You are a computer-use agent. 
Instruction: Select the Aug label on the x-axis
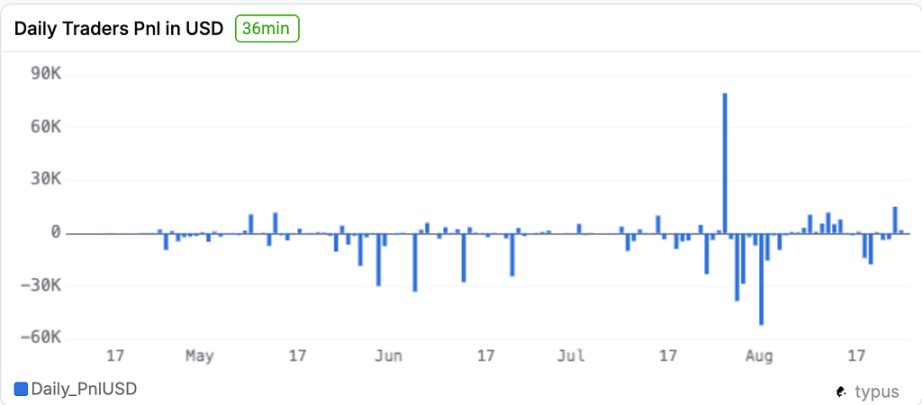pyautogui.click(x=760, y=355)
